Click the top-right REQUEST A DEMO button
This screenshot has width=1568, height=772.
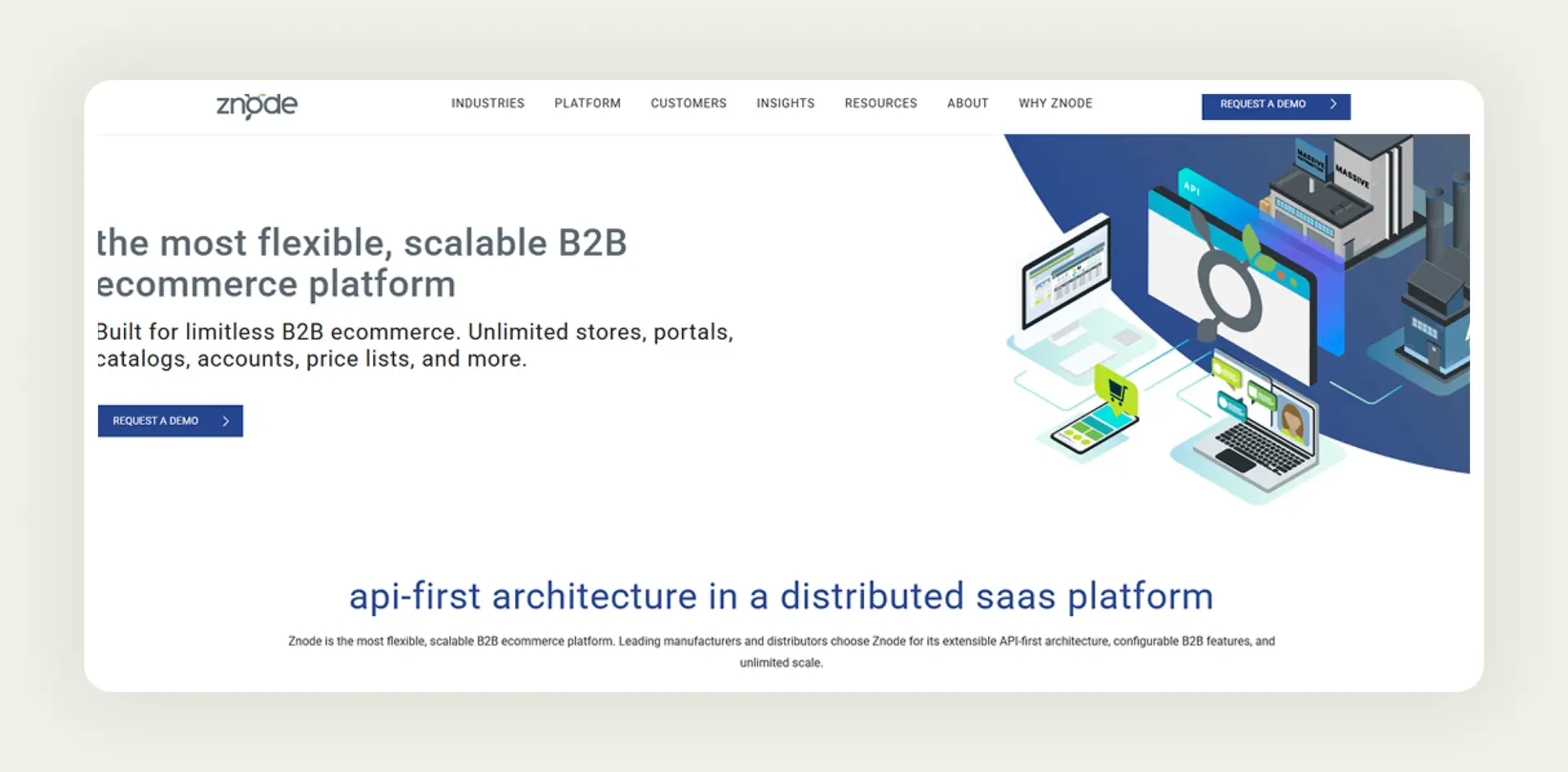tap(1276, 104)
